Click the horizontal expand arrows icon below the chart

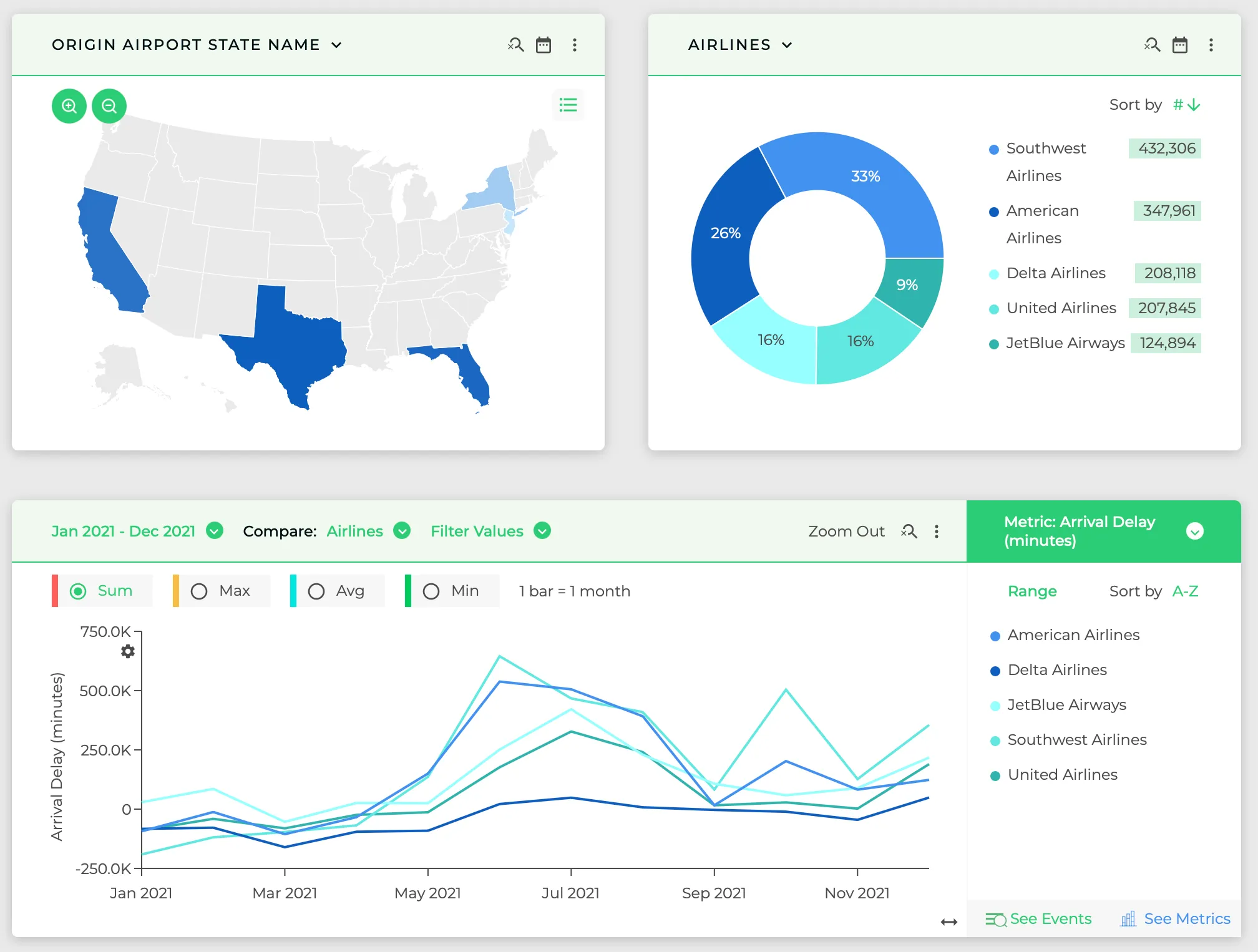click(949, 922)
